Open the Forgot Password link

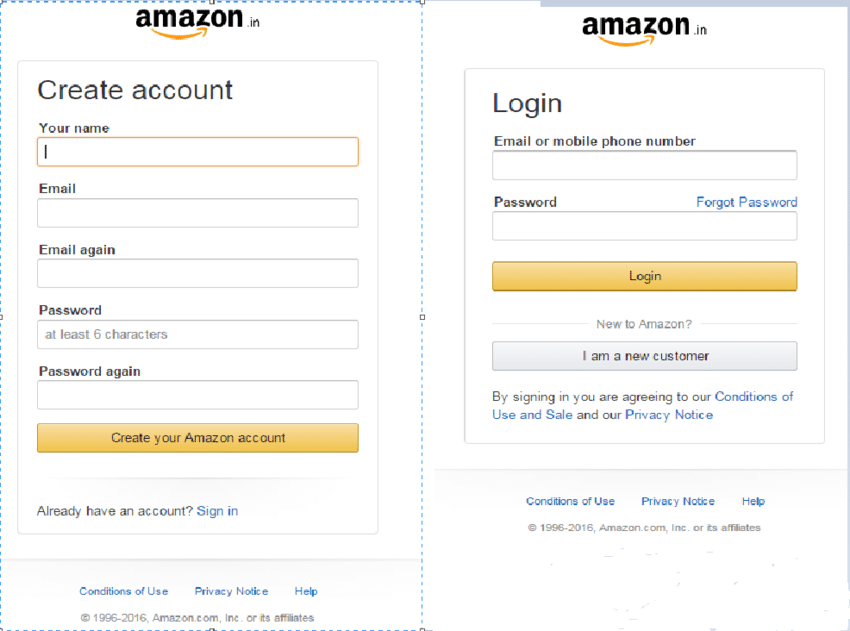(746, 202)
